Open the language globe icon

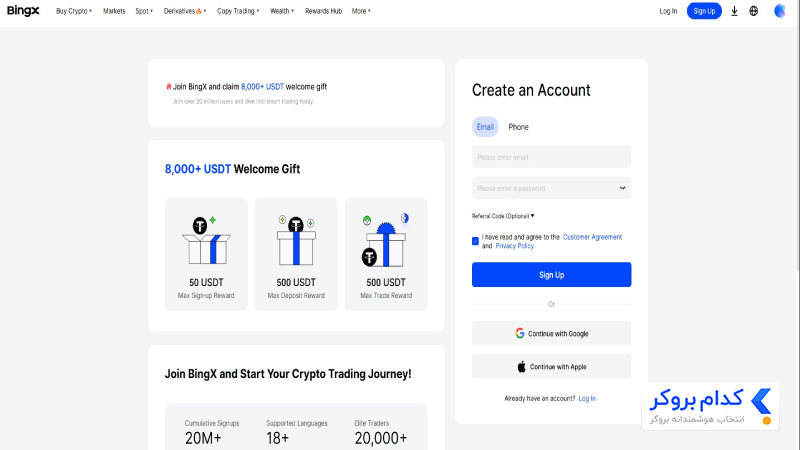coord(754,11)
